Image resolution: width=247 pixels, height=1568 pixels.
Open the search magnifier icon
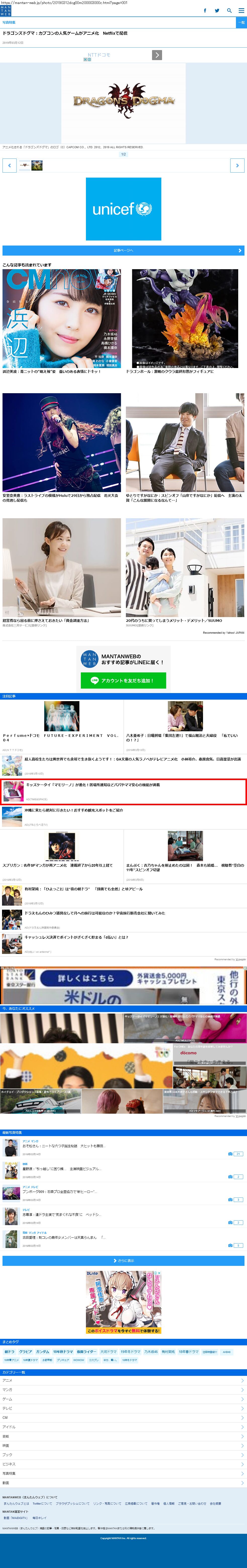229,10
